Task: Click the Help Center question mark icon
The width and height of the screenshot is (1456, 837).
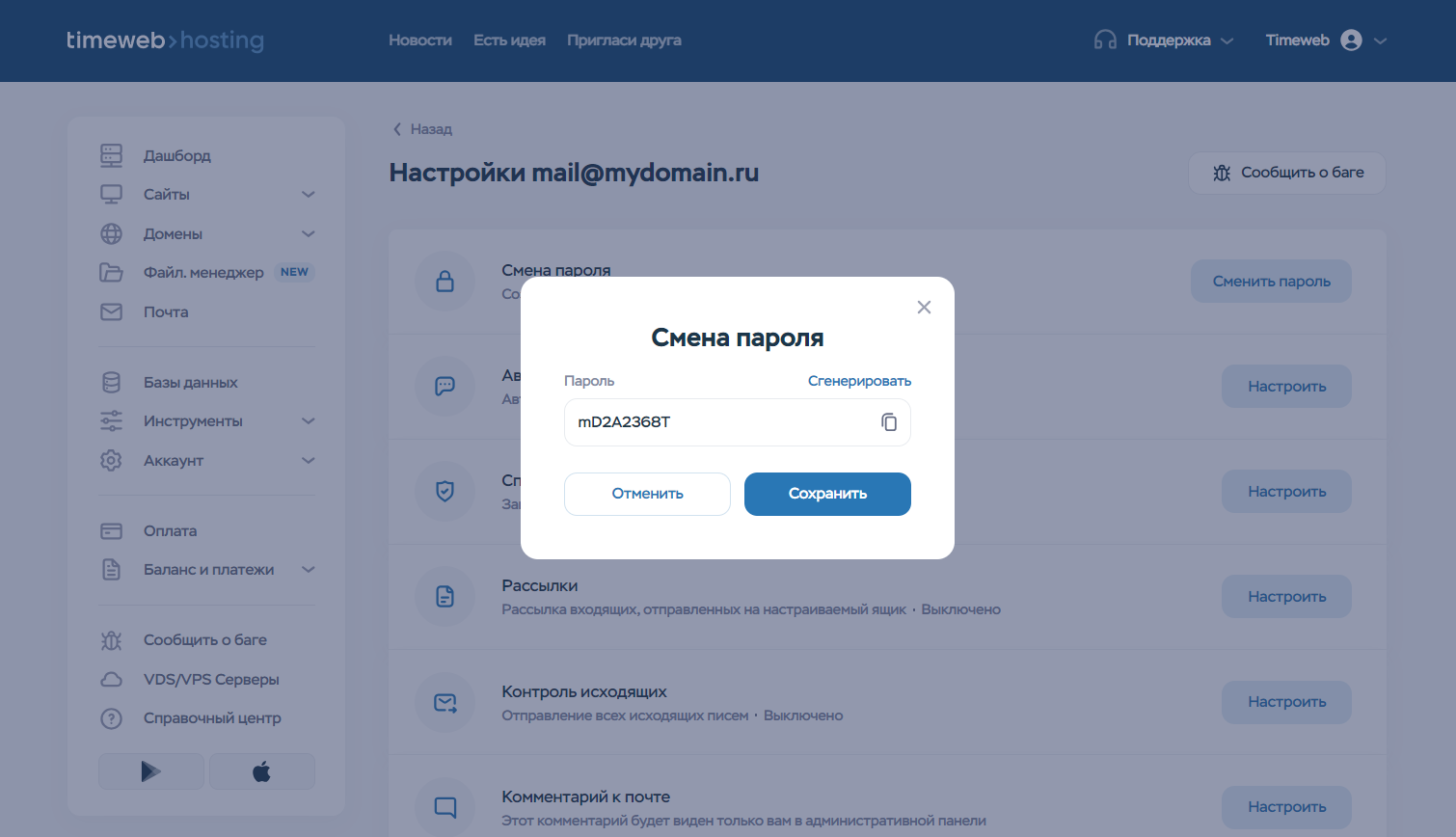Action: click(112, 718)
